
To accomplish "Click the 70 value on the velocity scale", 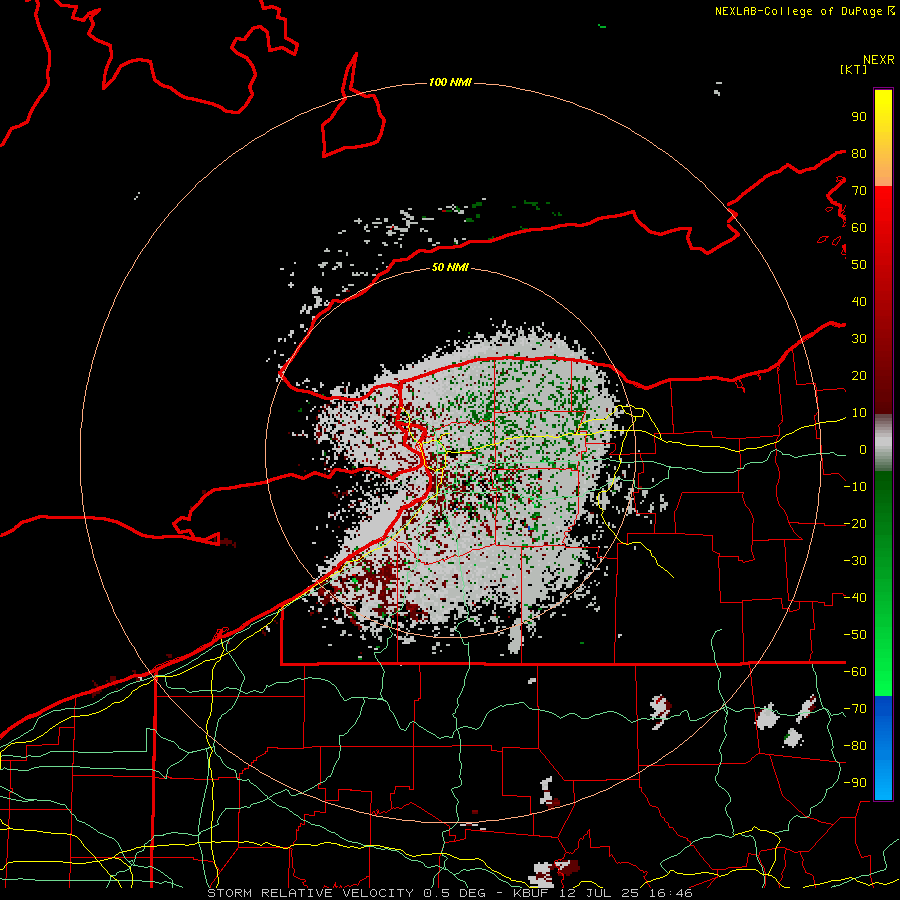I will 859,191.
